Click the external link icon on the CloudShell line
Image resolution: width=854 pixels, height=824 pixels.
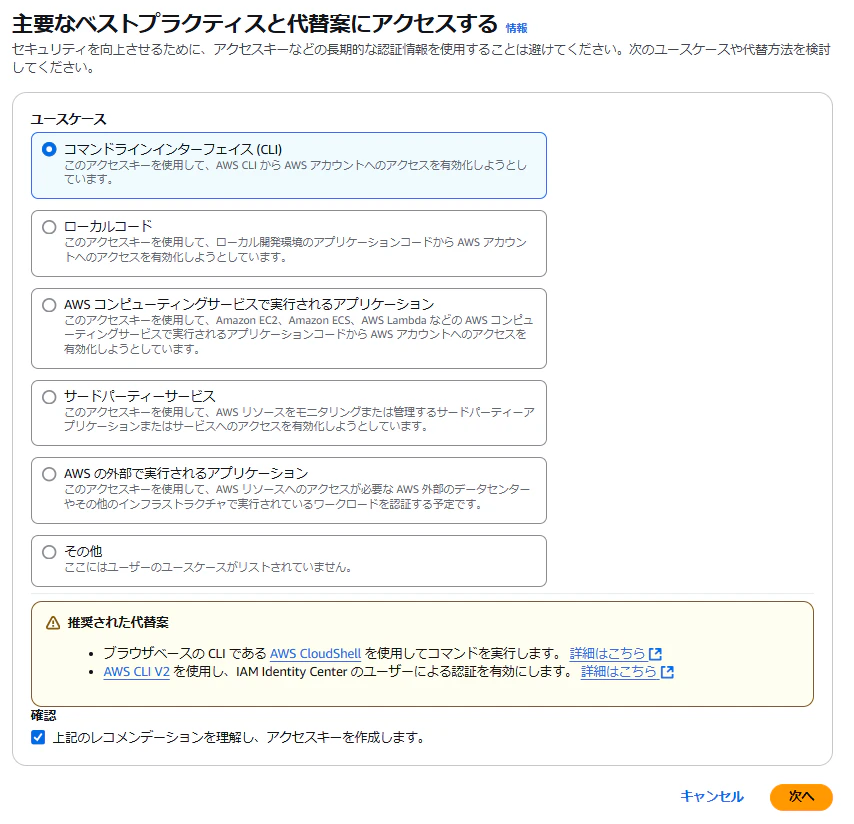click(655, 654)
